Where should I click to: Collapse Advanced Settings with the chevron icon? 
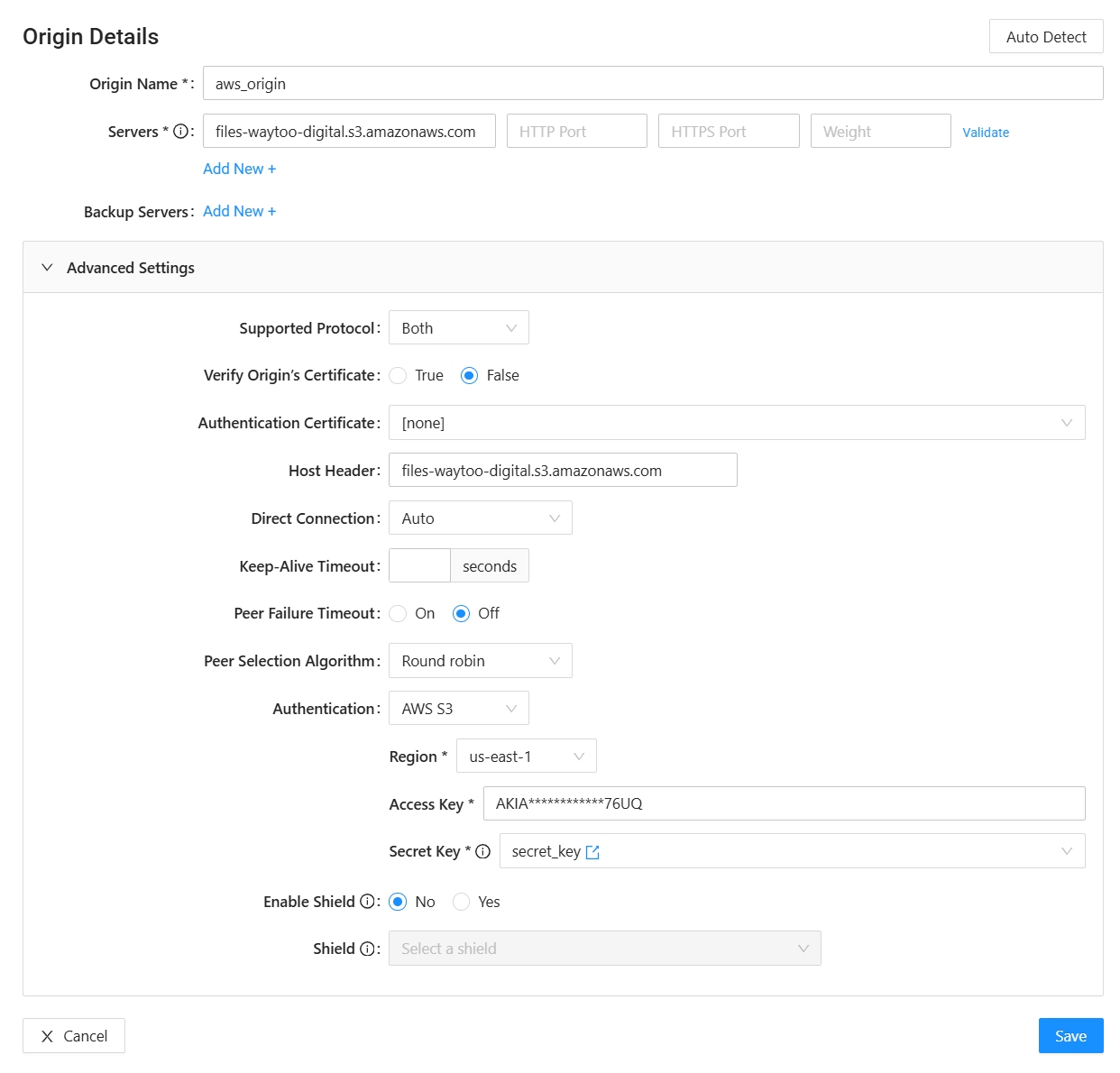click(x=47, y=268)
